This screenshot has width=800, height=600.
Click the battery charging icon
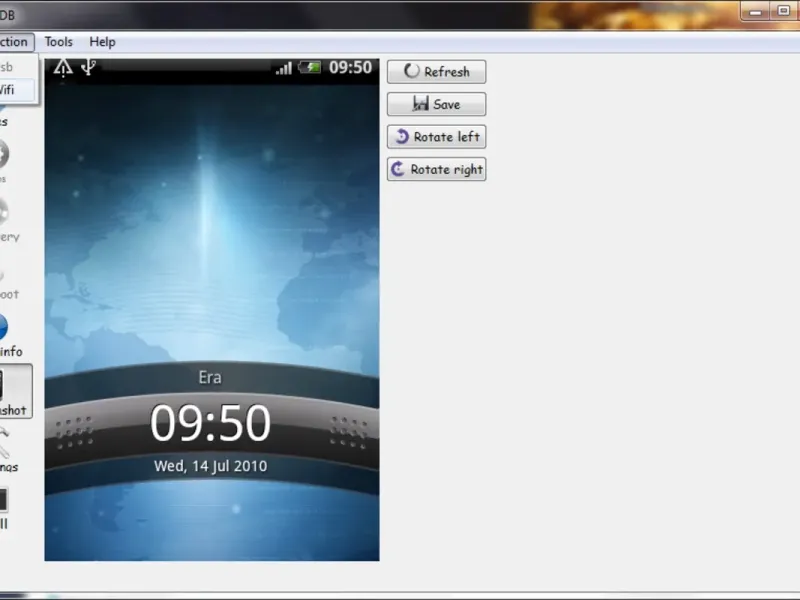(310, 67)
